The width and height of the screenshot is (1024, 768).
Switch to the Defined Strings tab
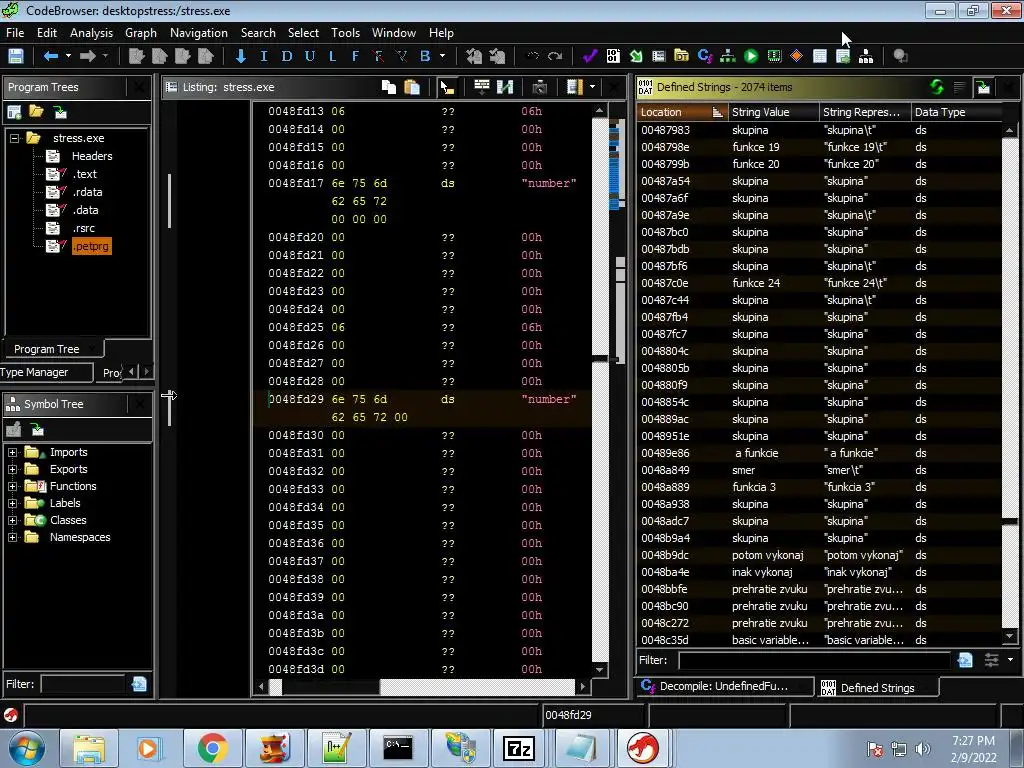tap(877, 687)
